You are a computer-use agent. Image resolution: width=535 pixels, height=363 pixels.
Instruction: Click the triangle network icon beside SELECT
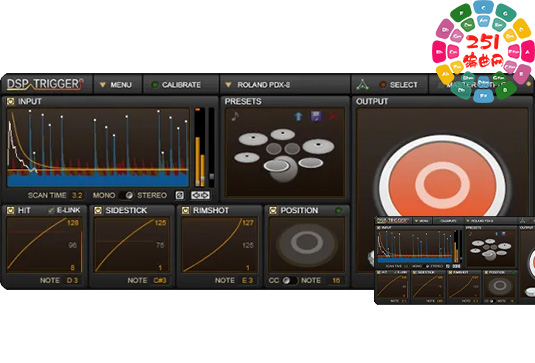[362, 84]
